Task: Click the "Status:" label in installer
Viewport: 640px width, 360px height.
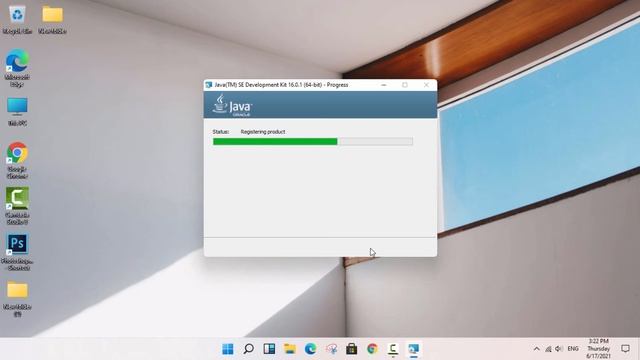Action: (220, 132)
